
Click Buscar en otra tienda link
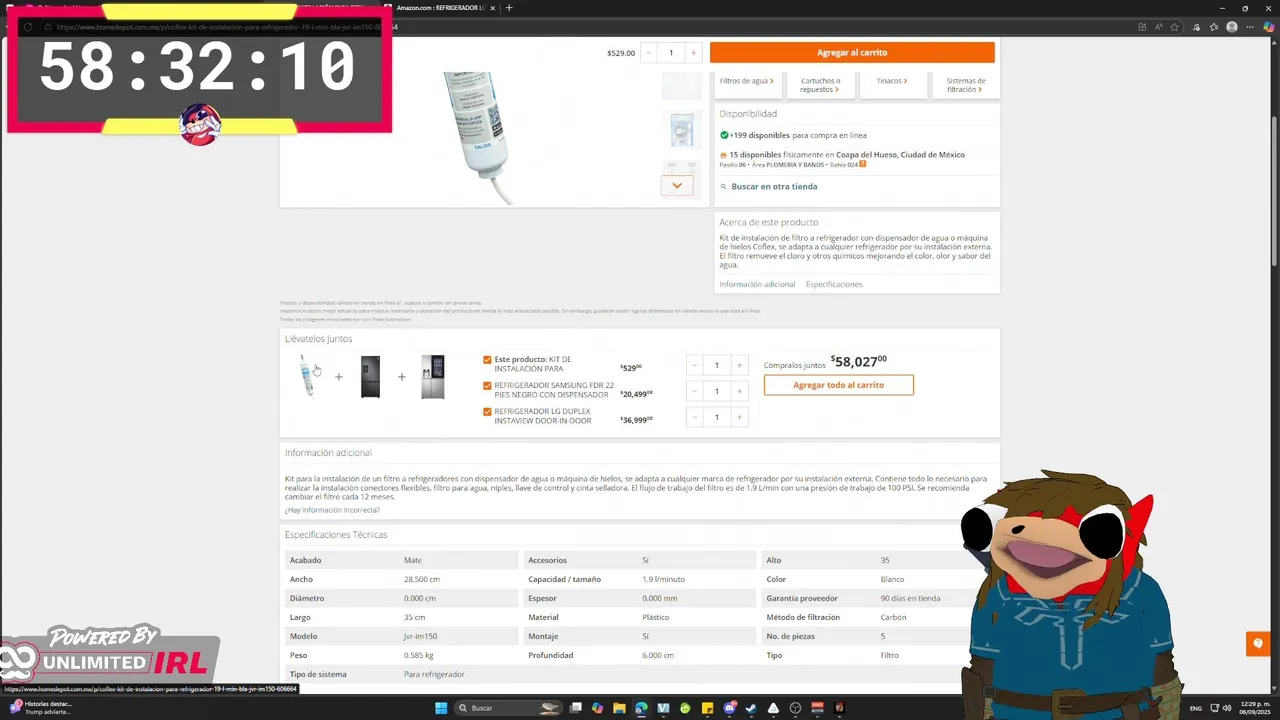pos(774,186)
